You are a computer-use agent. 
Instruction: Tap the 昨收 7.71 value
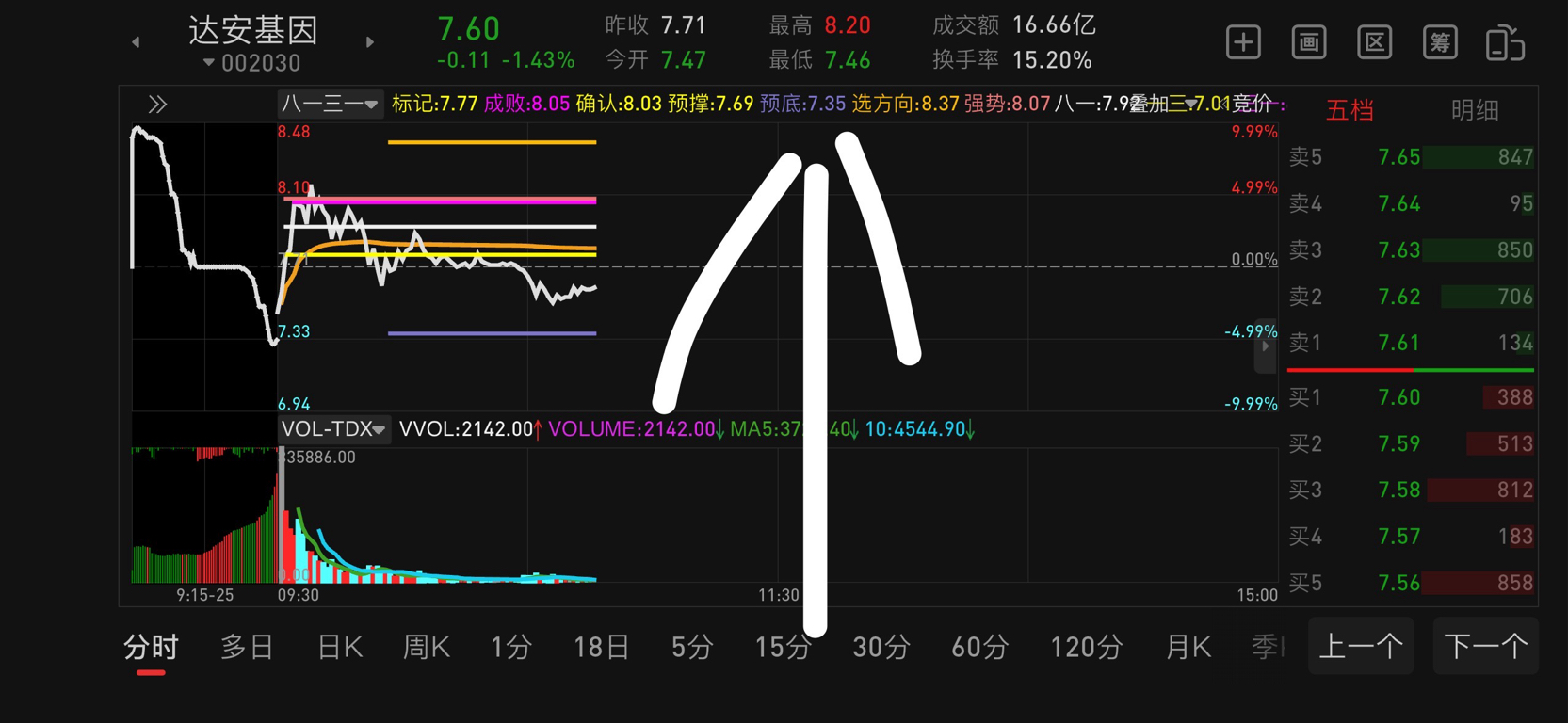tap(684, 25)
